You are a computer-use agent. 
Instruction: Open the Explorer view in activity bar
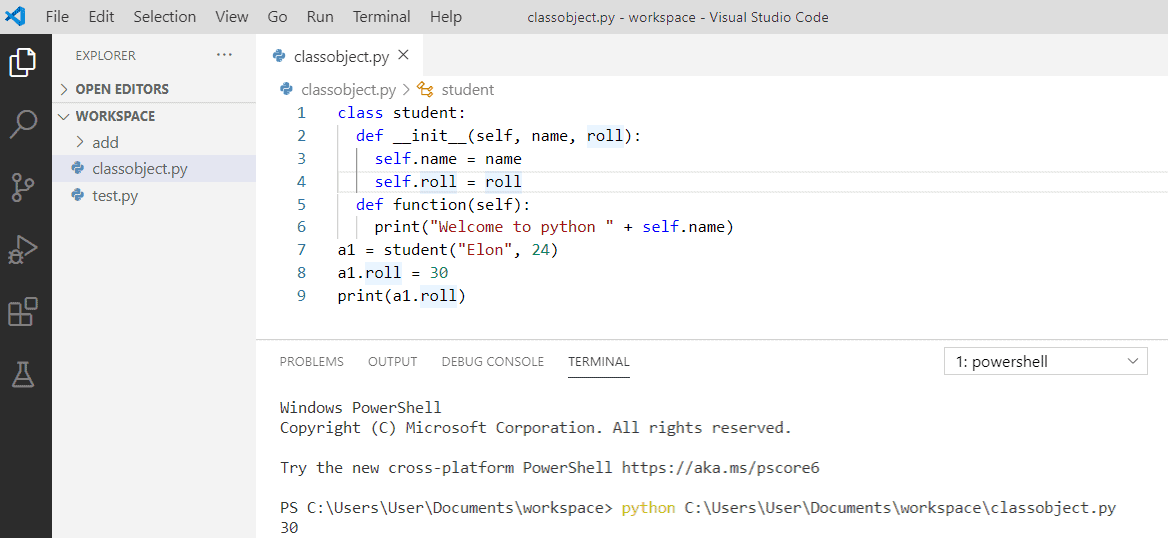[x=23, y=62]
